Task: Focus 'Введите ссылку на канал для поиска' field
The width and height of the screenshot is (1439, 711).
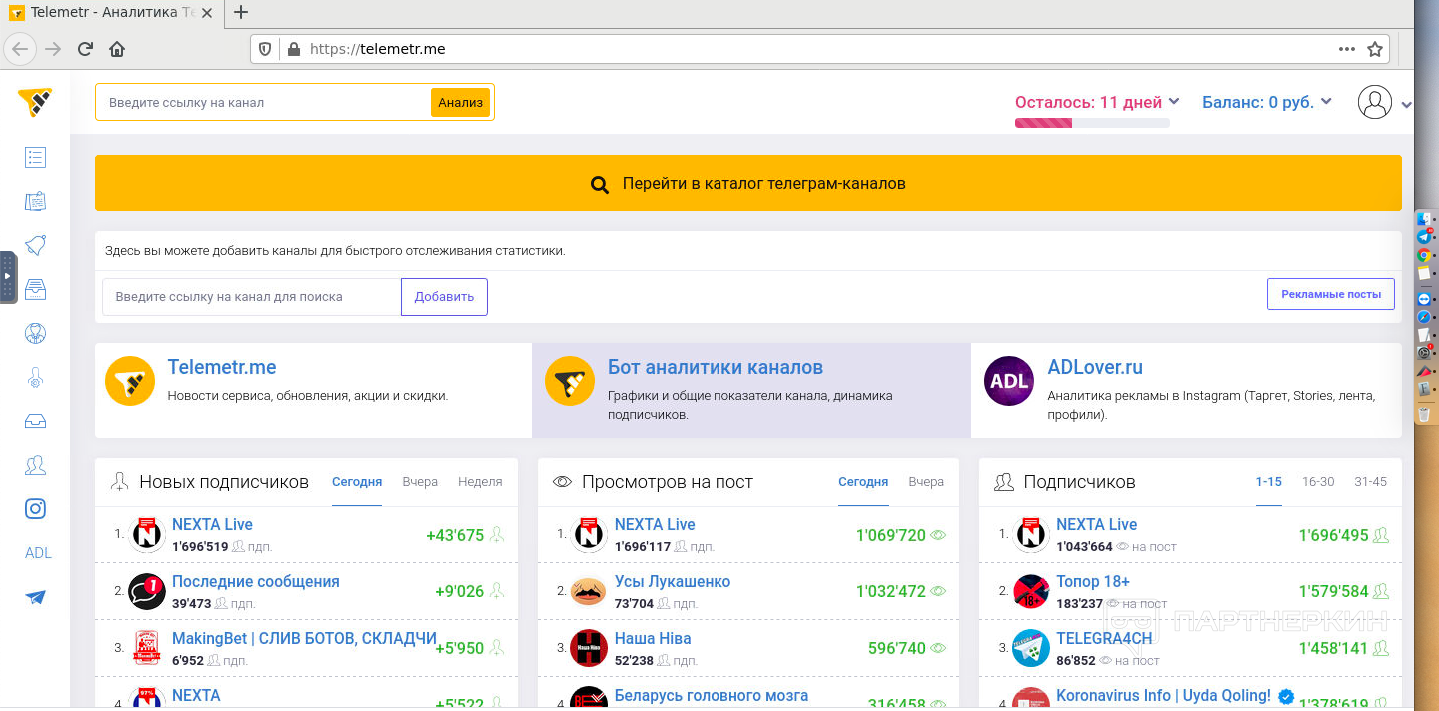Action: point(252,297)
